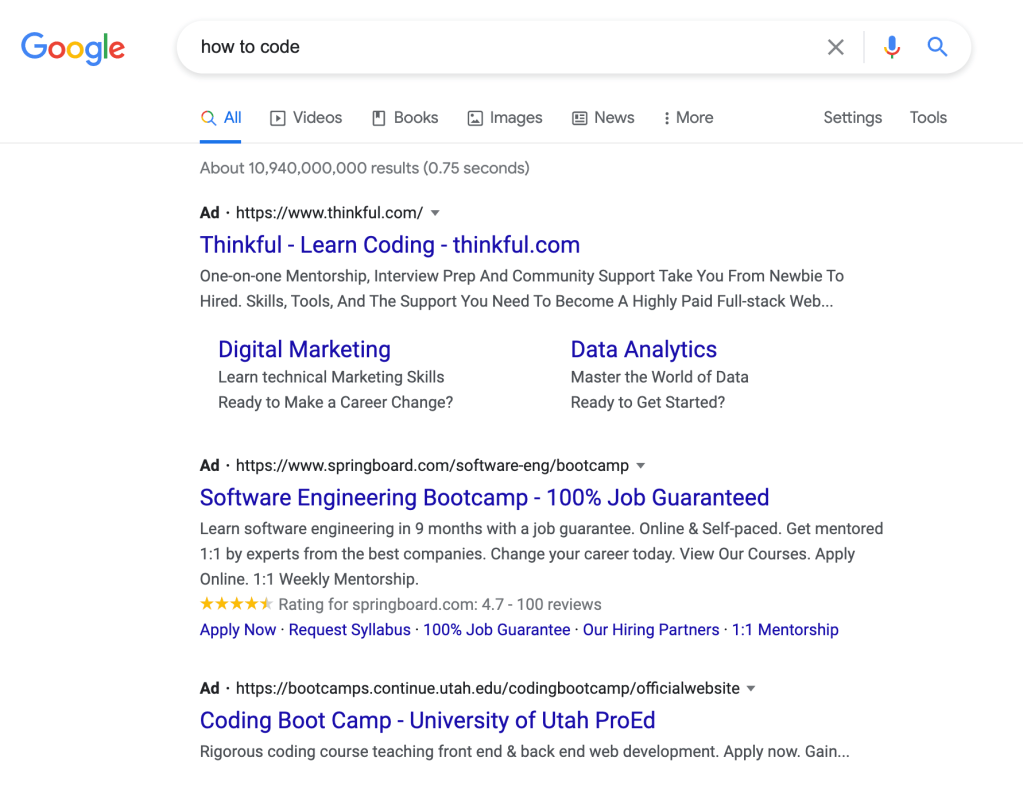Image resolution: width=1023 pixels, height=796 pixels.
Task: Show Images search results
Action: [505, 118]
